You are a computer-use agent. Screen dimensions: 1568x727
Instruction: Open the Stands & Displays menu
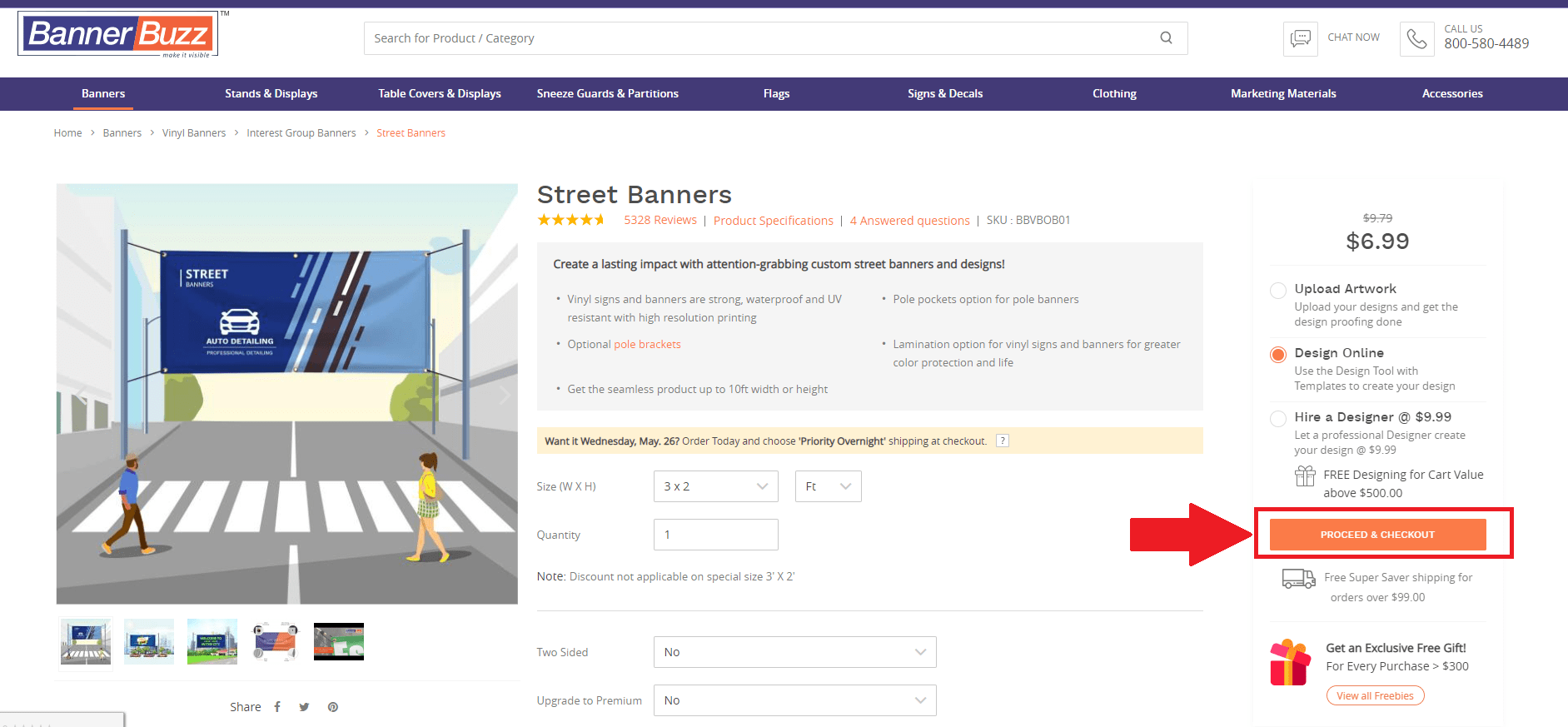pyautogui.click(x=271, y=93)
